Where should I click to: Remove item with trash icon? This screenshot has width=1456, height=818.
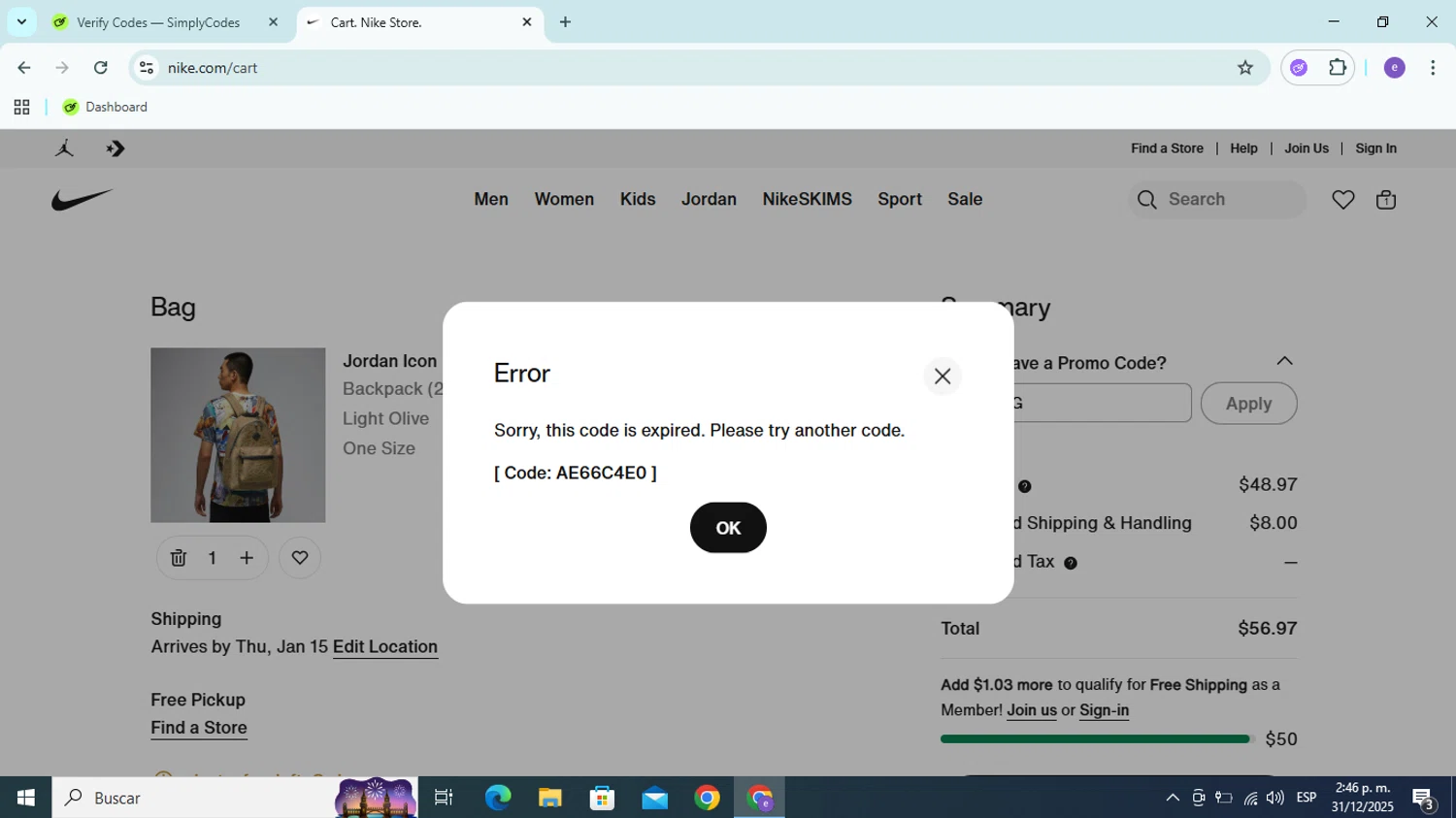(x=179, y=558)
